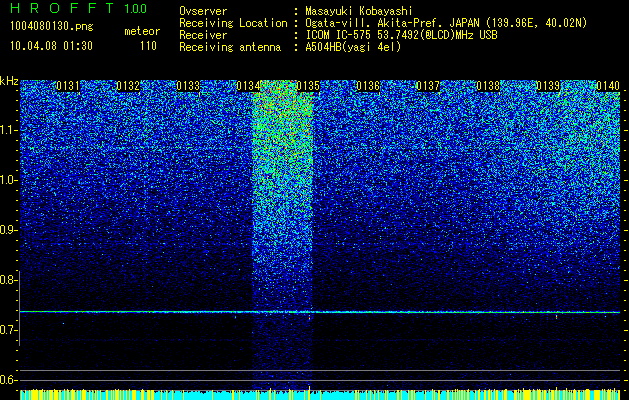
Task: Click the kHz axis unit label
Action: (x=9, y=81)
